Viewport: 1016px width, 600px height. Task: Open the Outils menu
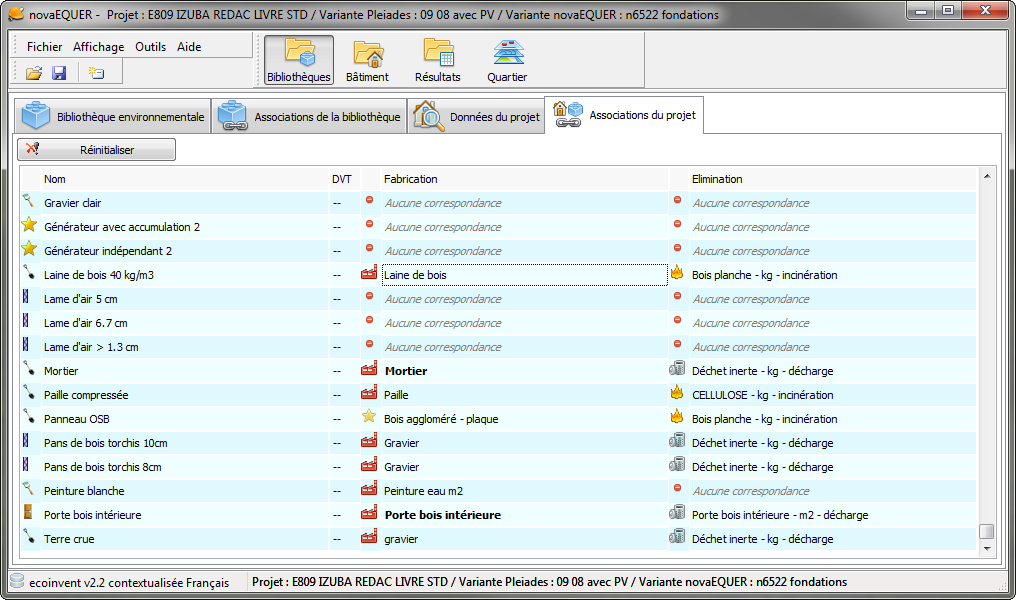(x=150, y=47)
